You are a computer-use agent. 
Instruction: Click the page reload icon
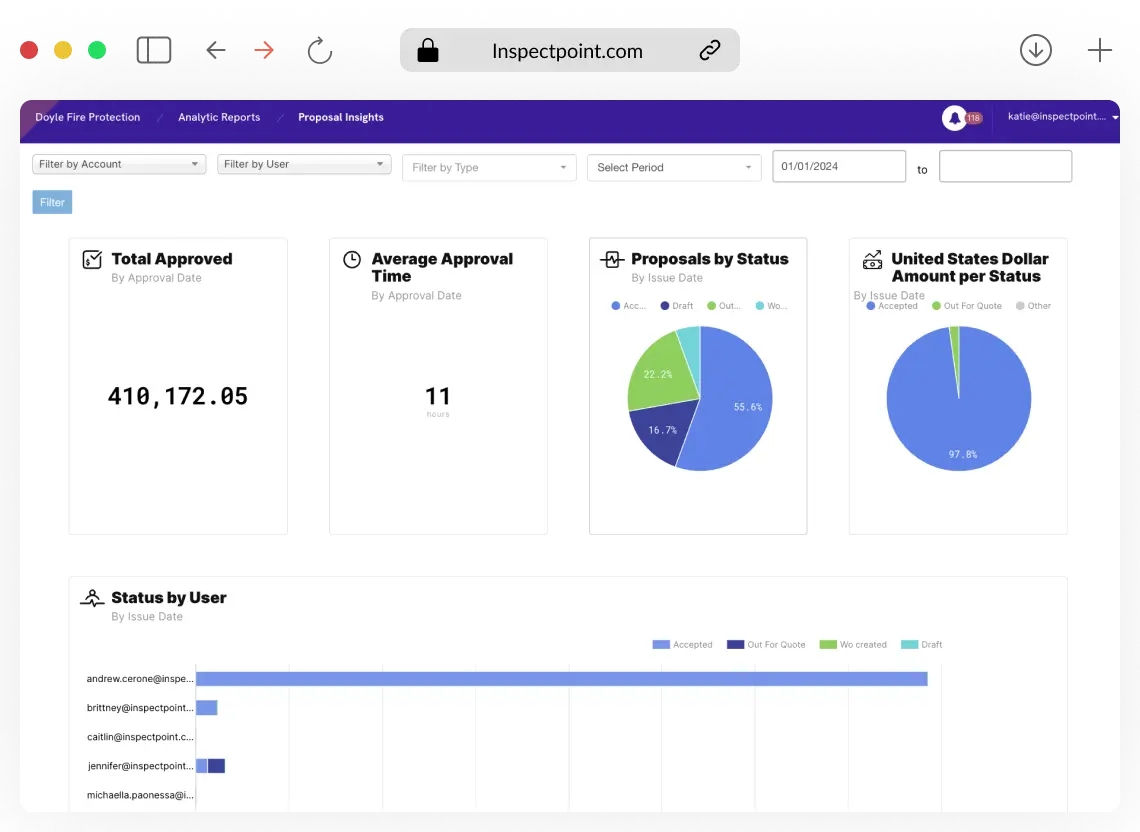pos(320,51)
